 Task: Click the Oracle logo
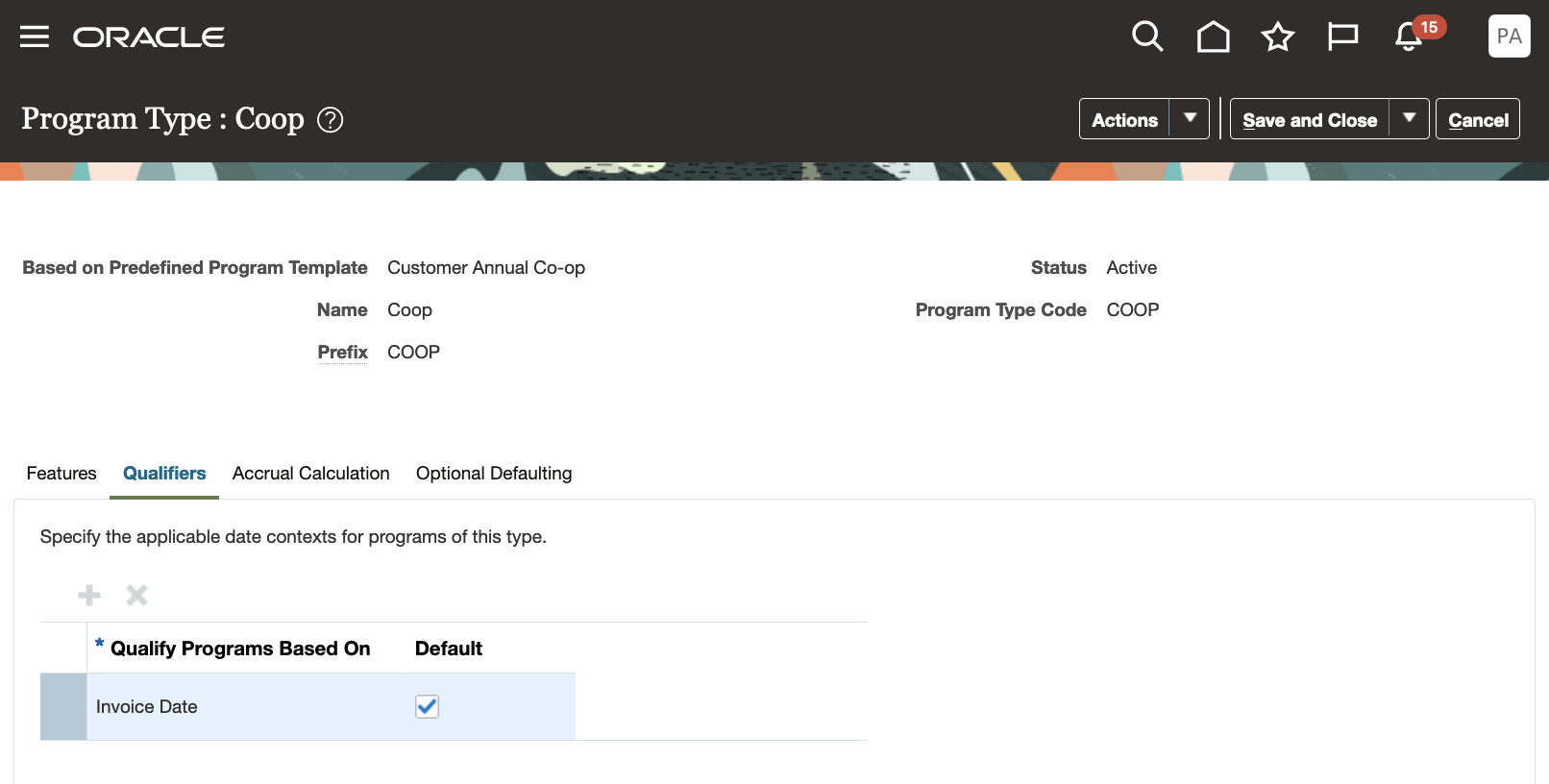point(149,37)
